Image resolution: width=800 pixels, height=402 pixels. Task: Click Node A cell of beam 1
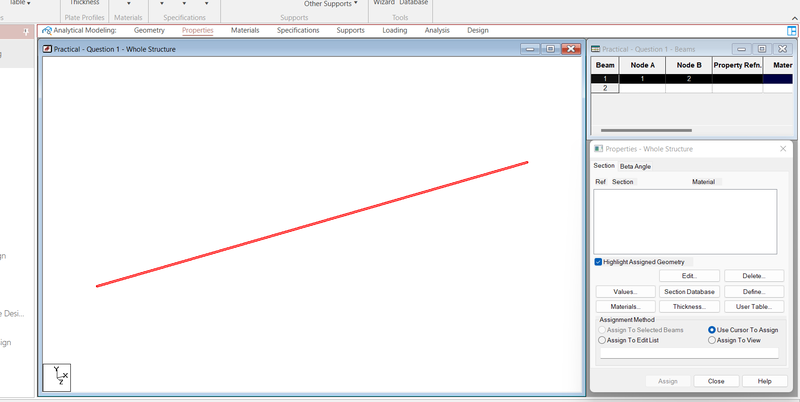click(642, 79)
